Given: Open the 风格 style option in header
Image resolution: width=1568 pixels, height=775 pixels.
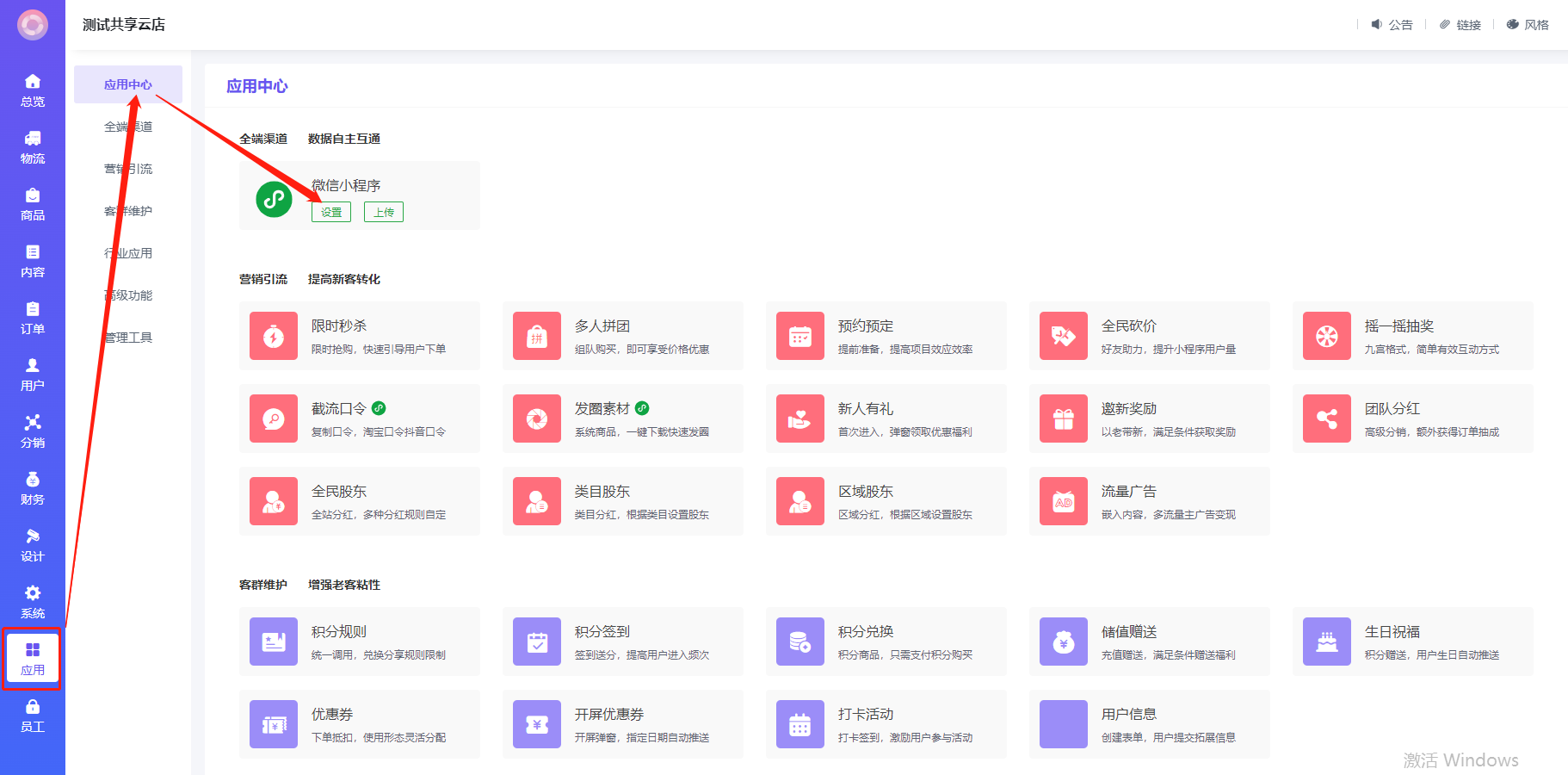Looking at the screenshot, I should [x=1528, y=25].
